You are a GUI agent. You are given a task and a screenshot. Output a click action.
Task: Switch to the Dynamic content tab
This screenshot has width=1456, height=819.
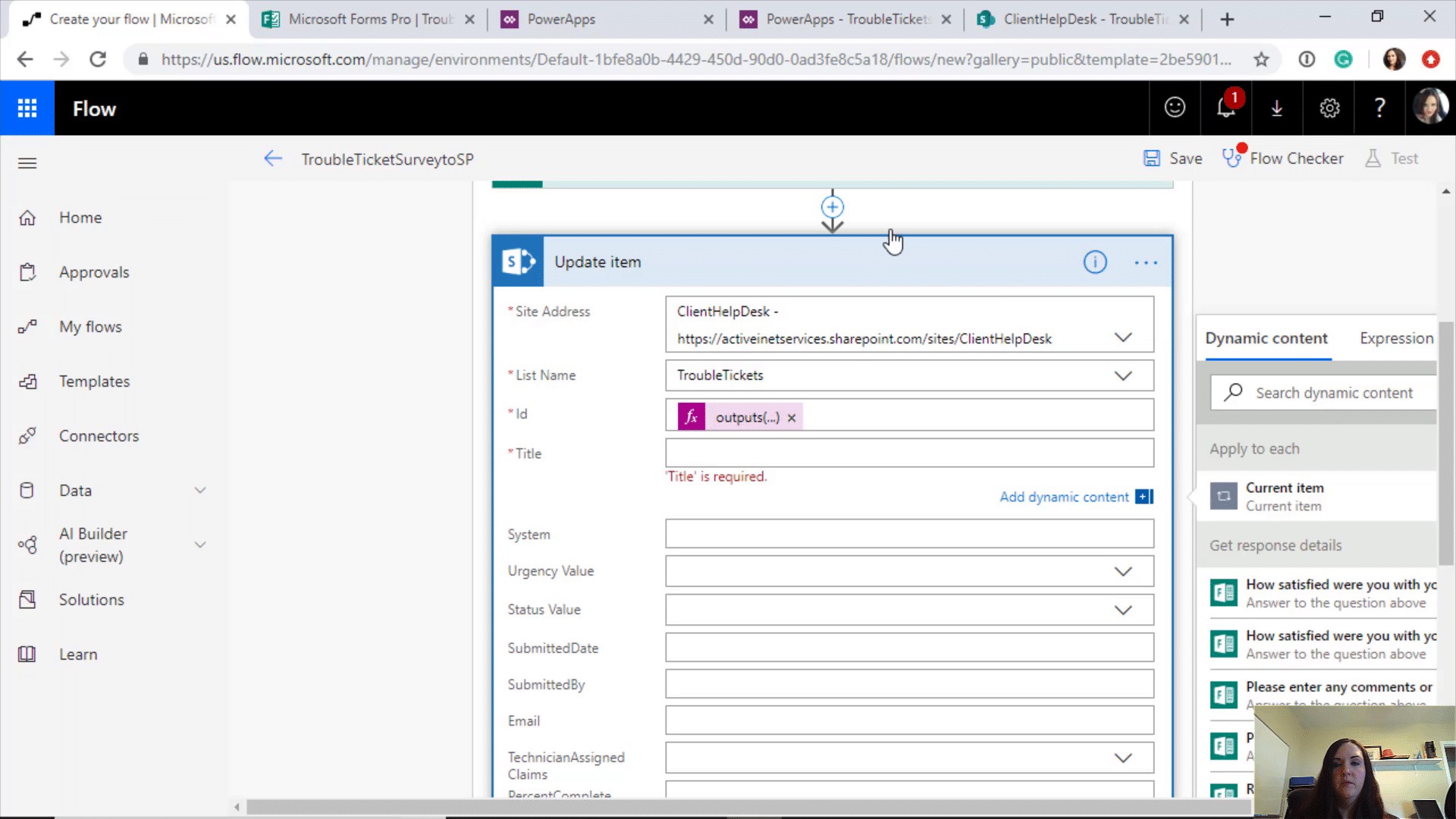coord(1266,338)
